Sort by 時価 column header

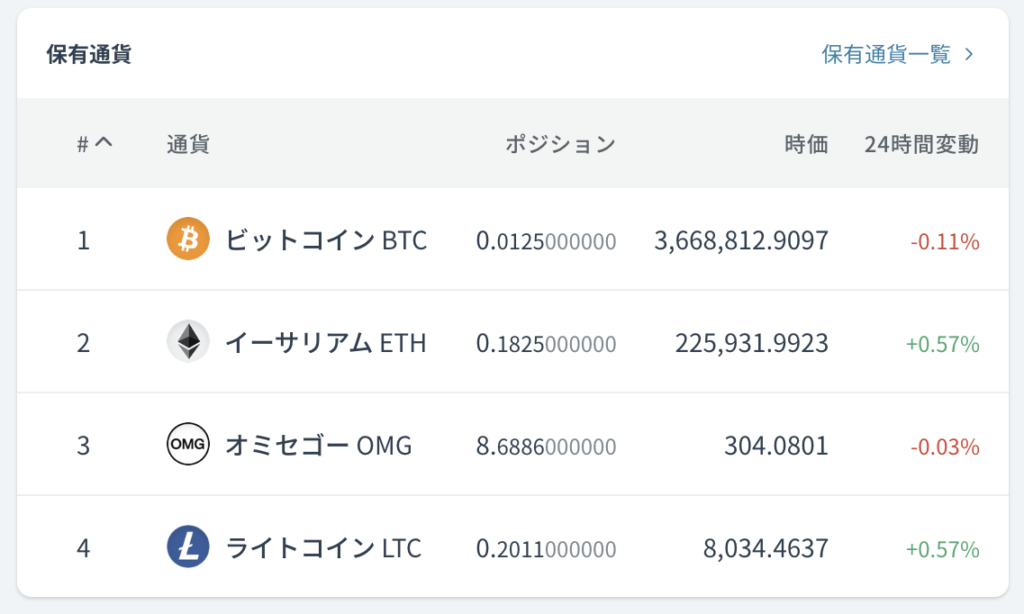point(807,144)
